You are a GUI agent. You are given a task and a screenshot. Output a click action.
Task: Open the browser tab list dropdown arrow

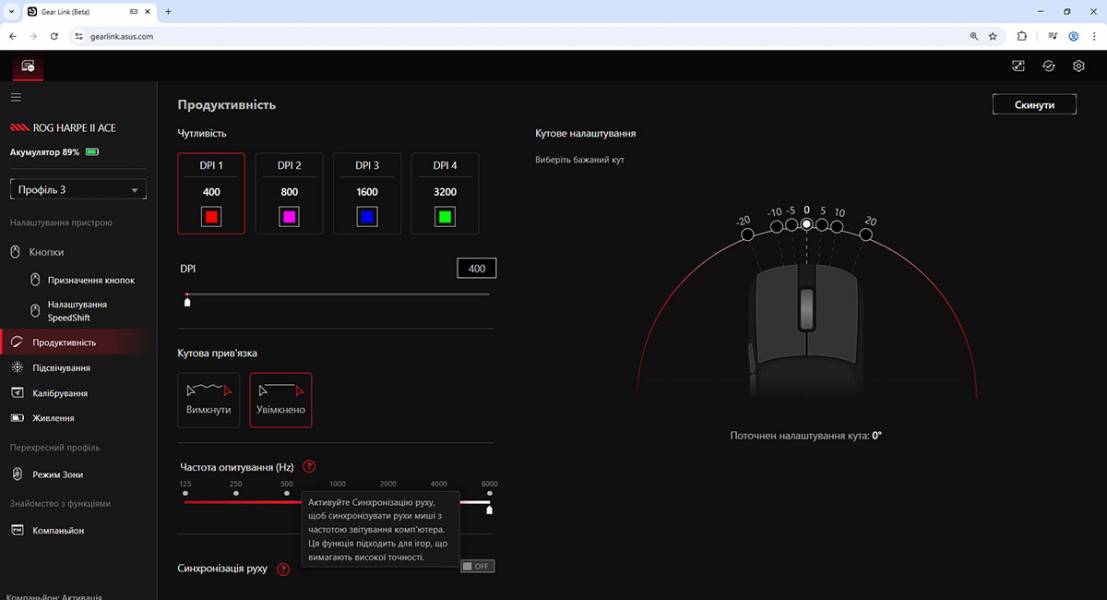pos(12,12)
